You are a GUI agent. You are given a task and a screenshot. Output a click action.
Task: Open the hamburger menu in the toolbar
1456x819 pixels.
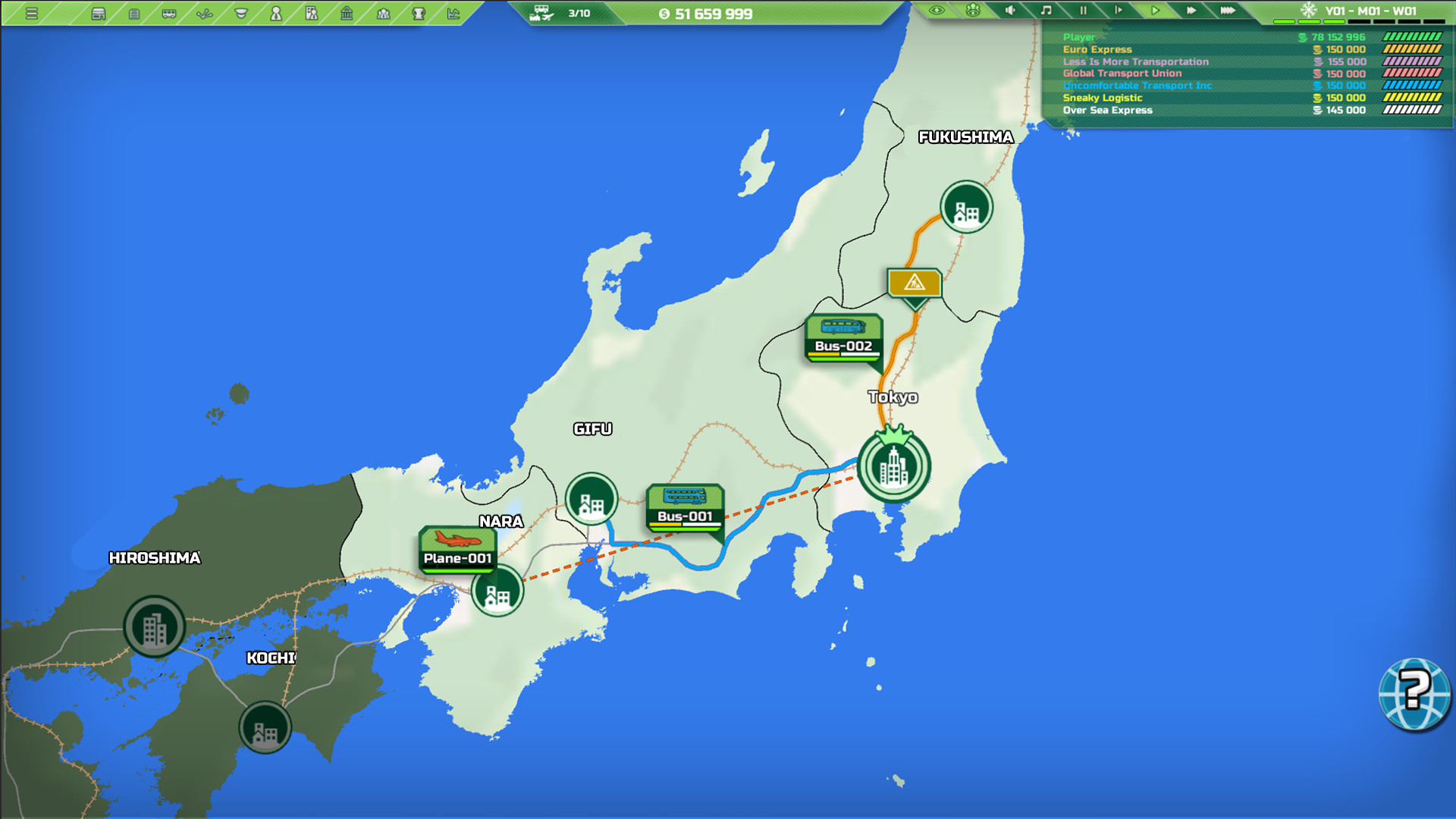point(32,12)
